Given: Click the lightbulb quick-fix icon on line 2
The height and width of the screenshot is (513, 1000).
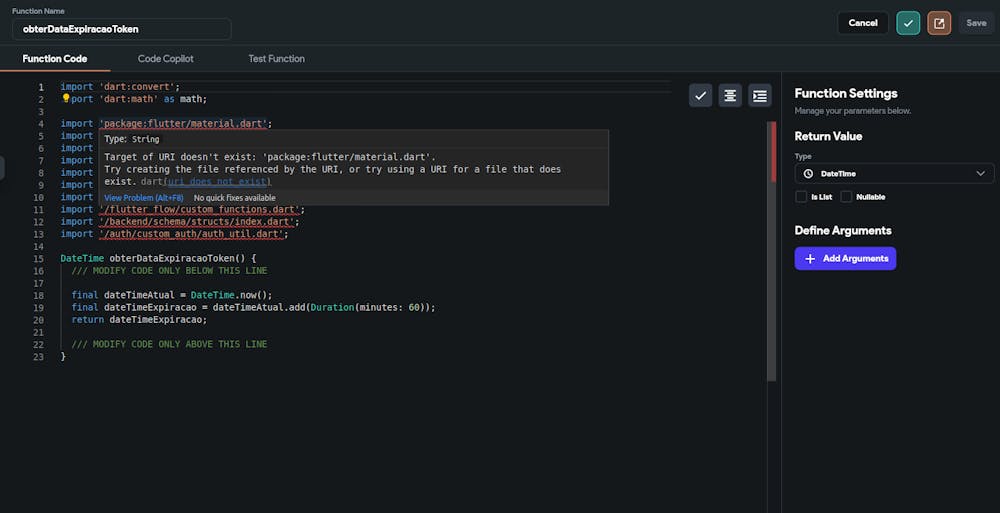Looking at the screenshot, I should (x=66, y=99).
